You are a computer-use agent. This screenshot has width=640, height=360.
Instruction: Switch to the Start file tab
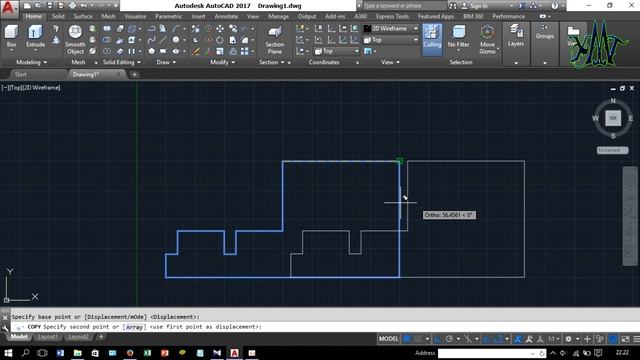click(20, 74)
